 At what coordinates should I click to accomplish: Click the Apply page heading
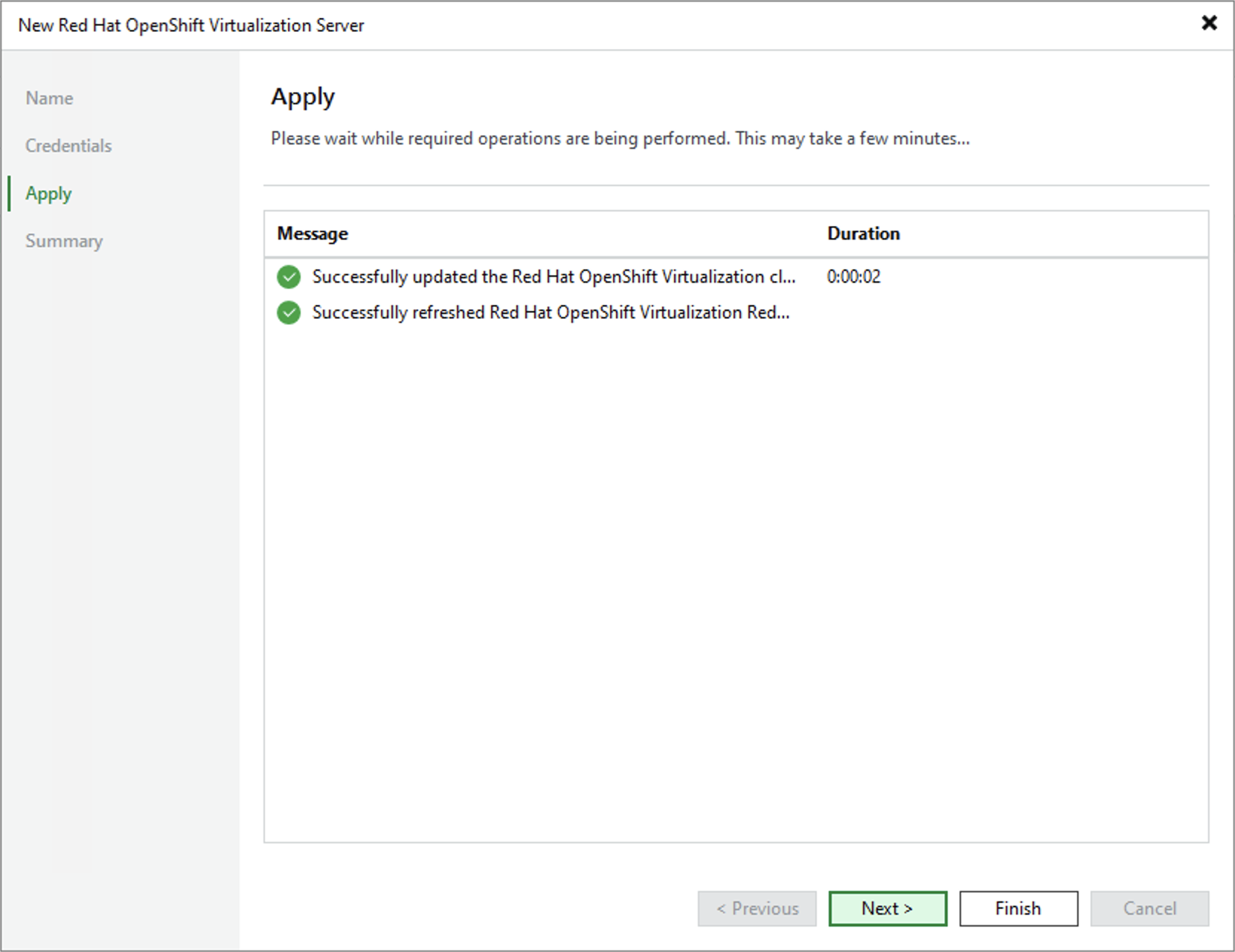[x=303, y=97]
